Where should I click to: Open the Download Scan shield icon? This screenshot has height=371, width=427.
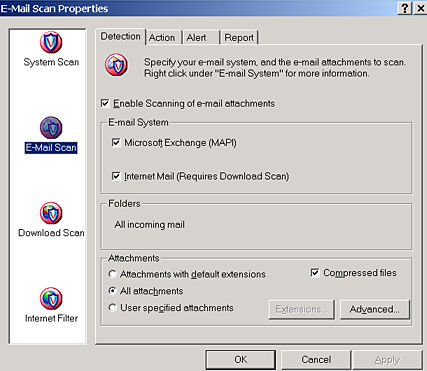pyautogui.click(x=51, y=213)
